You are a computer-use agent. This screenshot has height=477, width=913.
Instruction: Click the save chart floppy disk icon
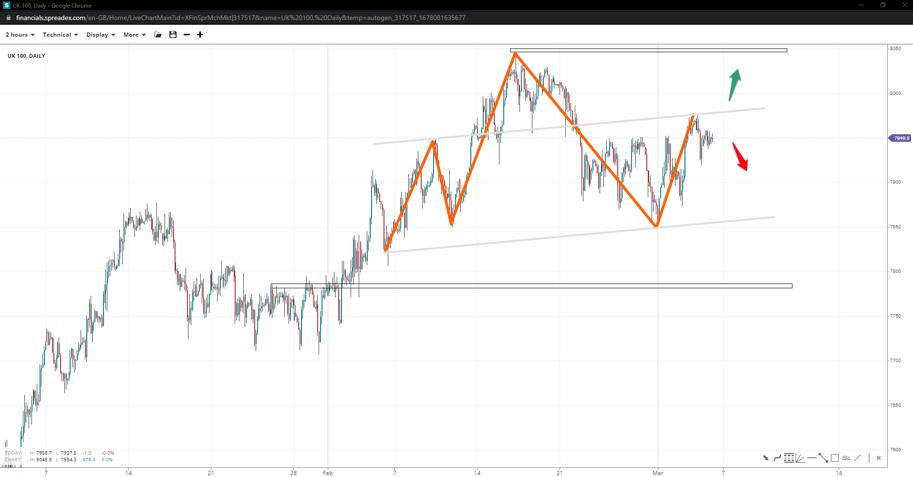point(173,35)
